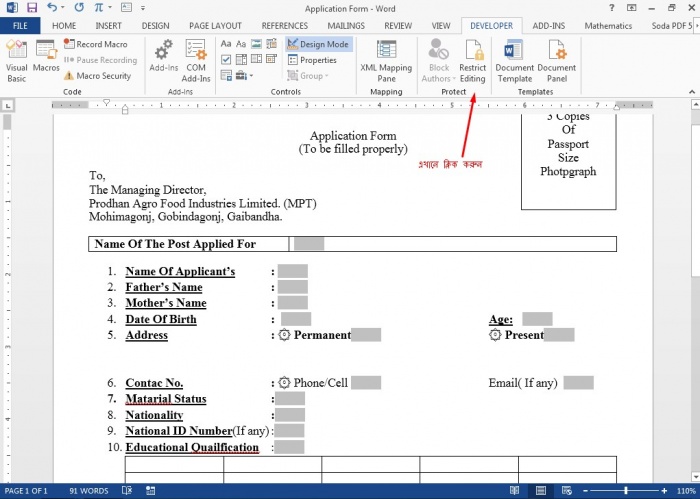Switch to the ADD-INS tab

coord(548,25)
